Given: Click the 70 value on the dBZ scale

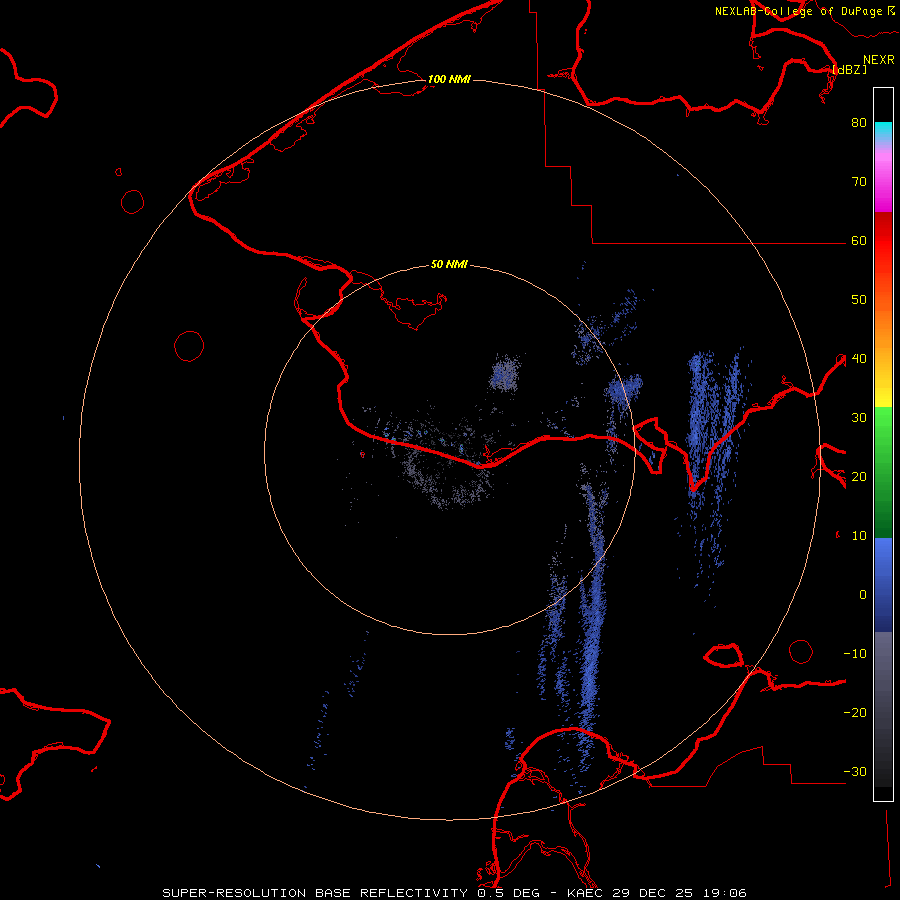Looking at the screenshot, I should click(x=859, y=182).
